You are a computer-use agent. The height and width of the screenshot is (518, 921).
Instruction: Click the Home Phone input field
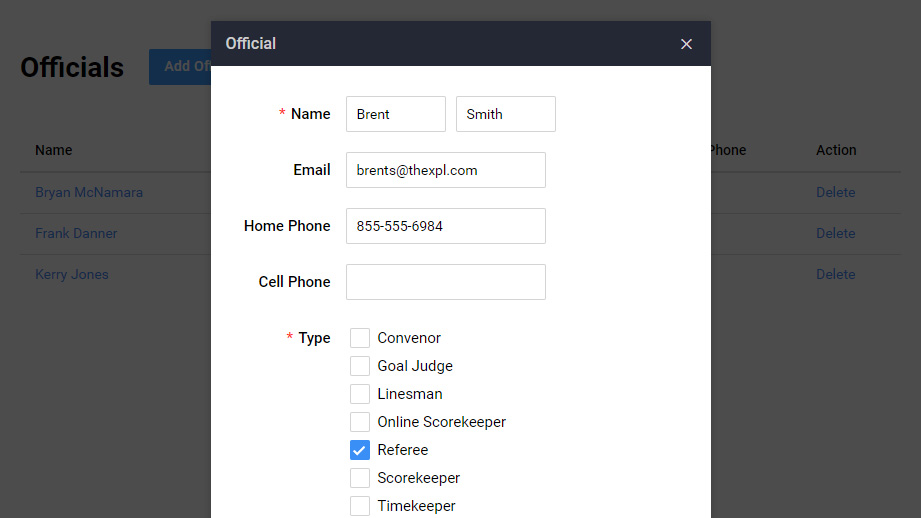(x=445, y=226)
